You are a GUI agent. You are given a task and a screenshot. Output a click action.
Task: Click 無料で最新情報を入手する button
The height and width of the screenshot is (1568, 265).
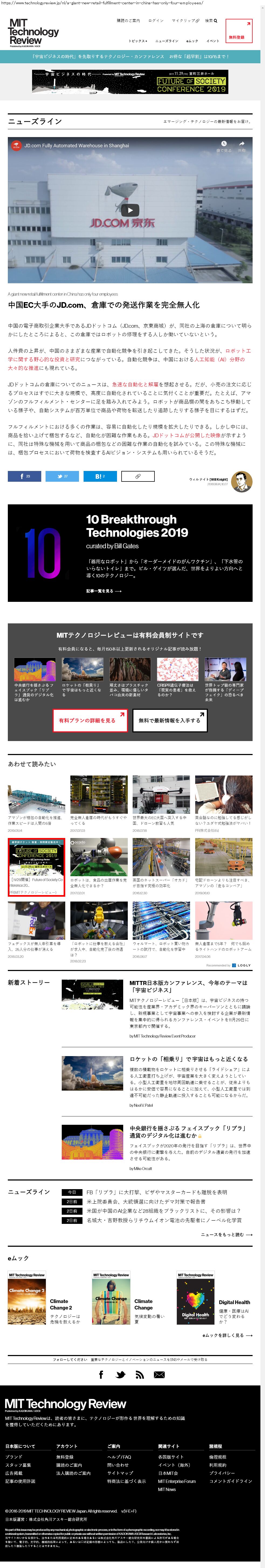169,720
